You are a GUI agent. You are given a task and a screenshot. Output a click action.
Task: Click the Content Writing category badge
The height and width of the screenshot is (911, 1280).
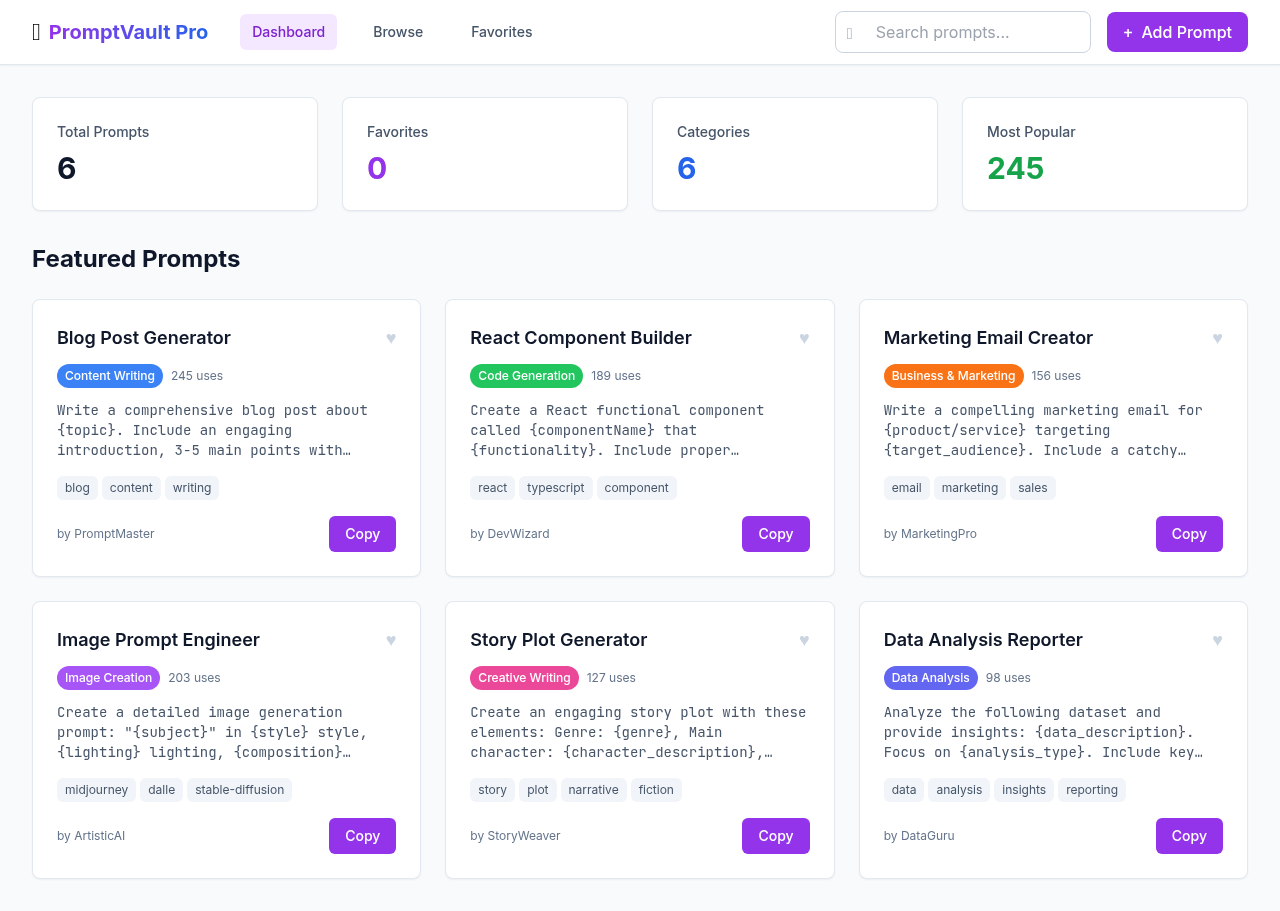tap(110, 376)
